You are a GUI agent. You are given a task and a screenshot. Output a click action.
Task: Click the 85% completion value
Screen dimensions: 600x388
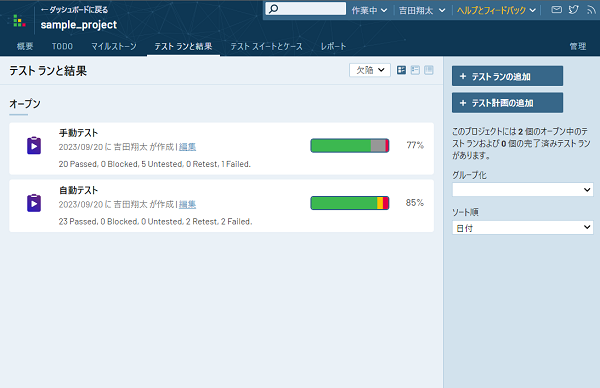(x=415, y=202)
